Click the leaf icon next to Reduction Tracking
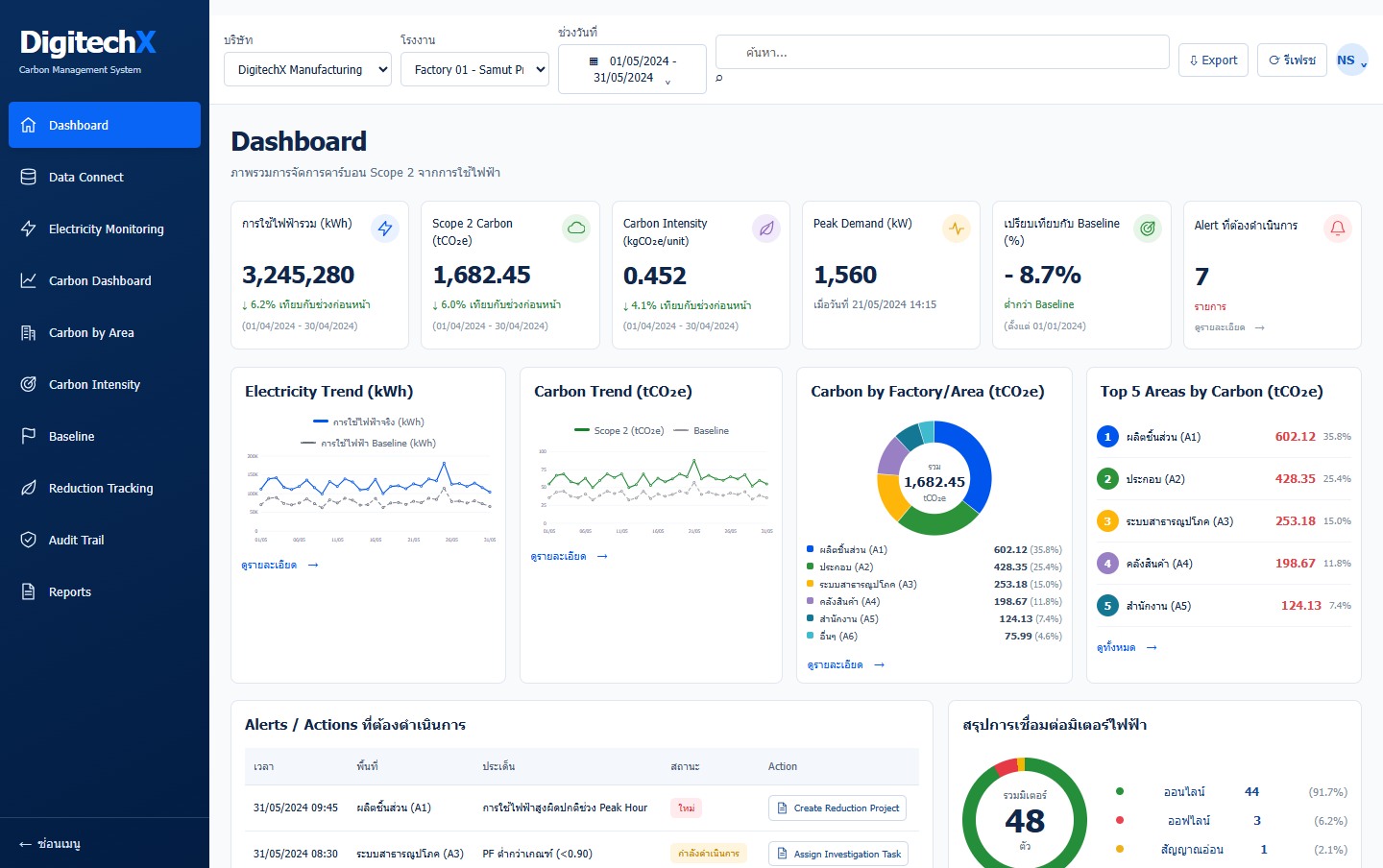Image resolution: width=1383 pixels, height=868 pixels. [x=29, y=488]
